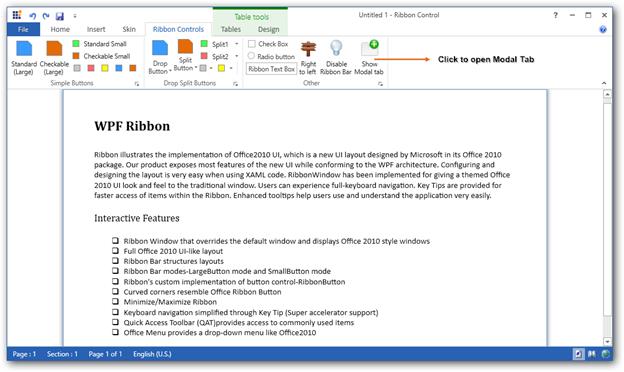The width and height of the screenshot is (624, 372).
Task: Open the Tables tab under Table tools
Action: tap(231, 29)
